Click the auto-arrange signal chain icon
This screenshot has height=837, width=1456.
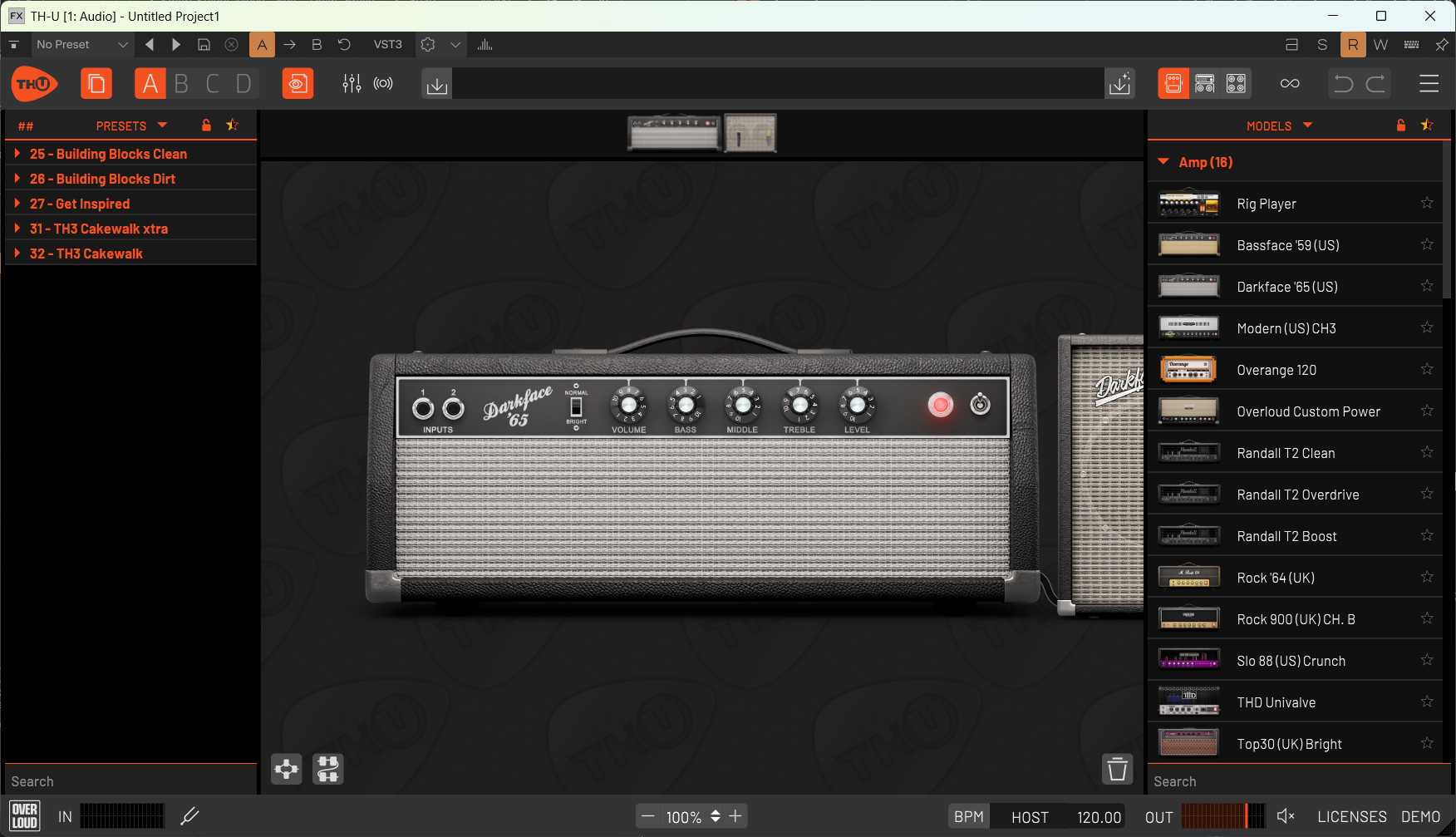[x=328, y=770]
